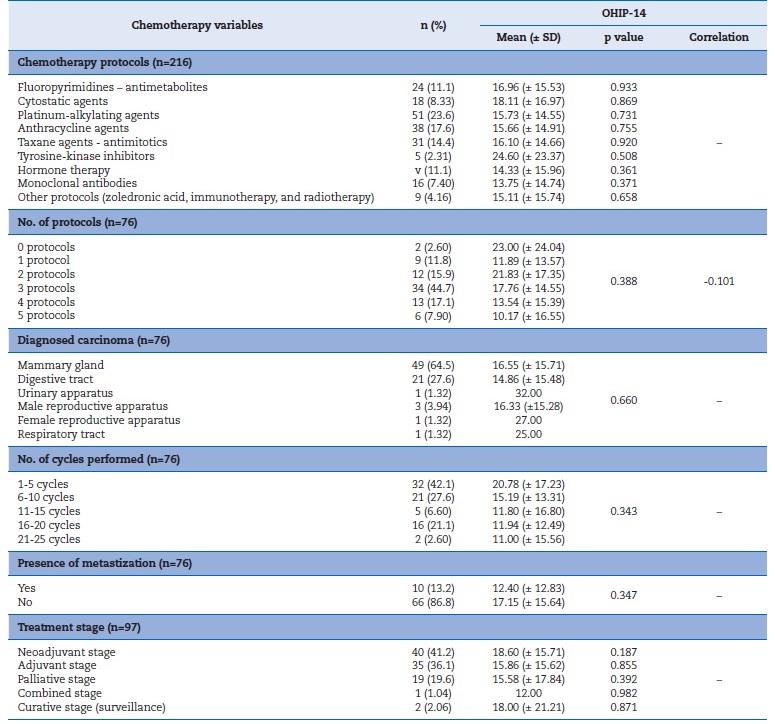Click the "Mammary gland" row label
This screenshot has height=724, width=775.
point(60,366)
